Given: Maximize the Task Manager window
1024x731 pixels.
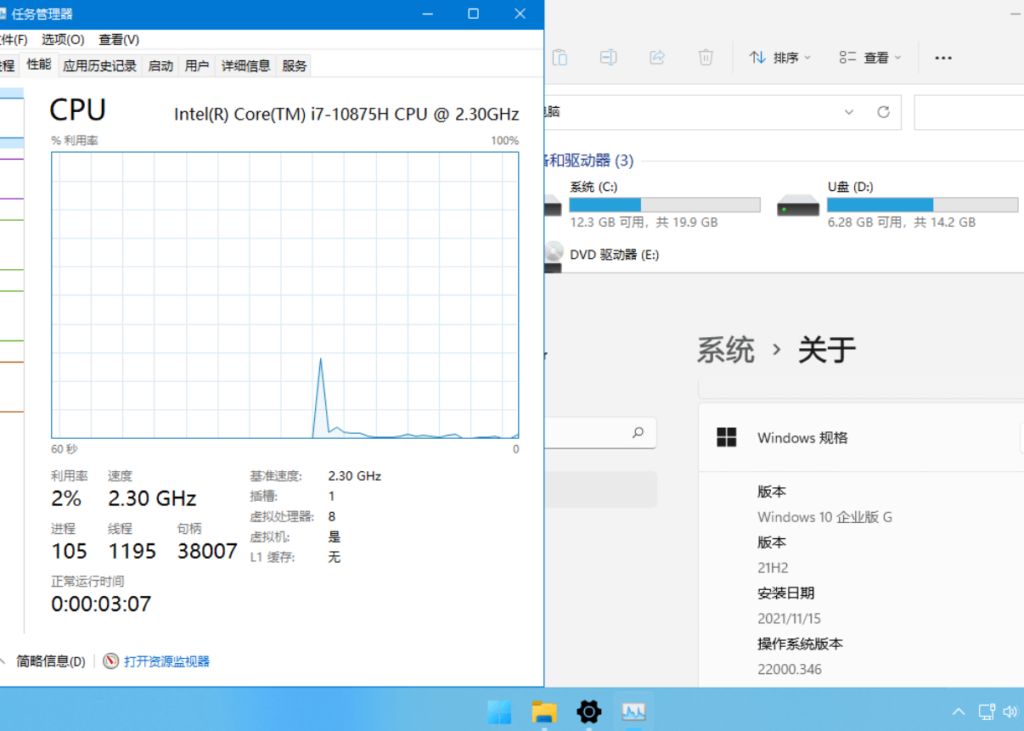Looking at the screenshot, I should click(x=473, y=14).
